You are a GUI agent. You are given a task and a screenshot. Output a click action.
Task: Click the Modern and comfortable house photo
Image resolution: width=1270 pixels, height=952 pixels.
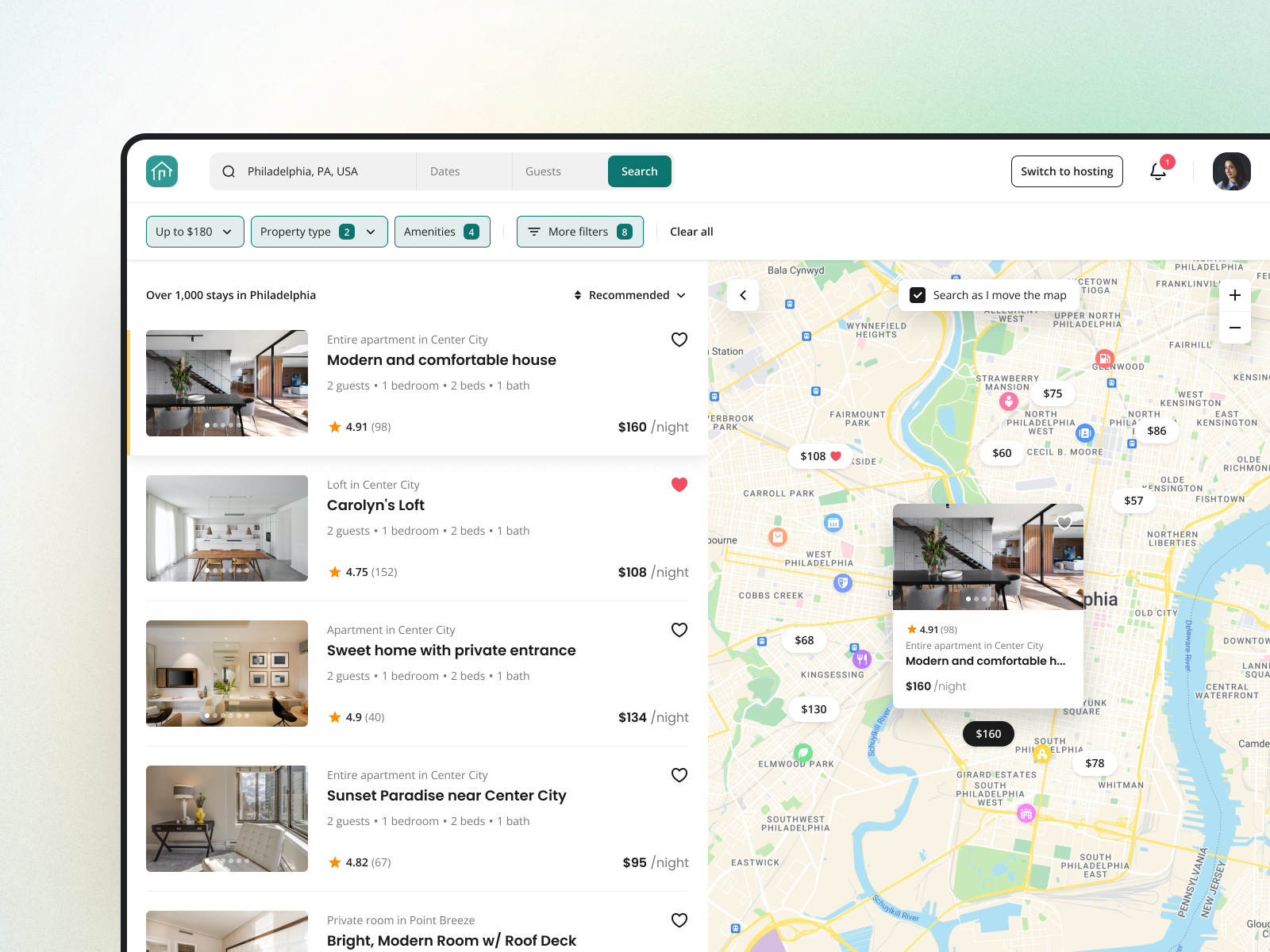click(227, 383)
